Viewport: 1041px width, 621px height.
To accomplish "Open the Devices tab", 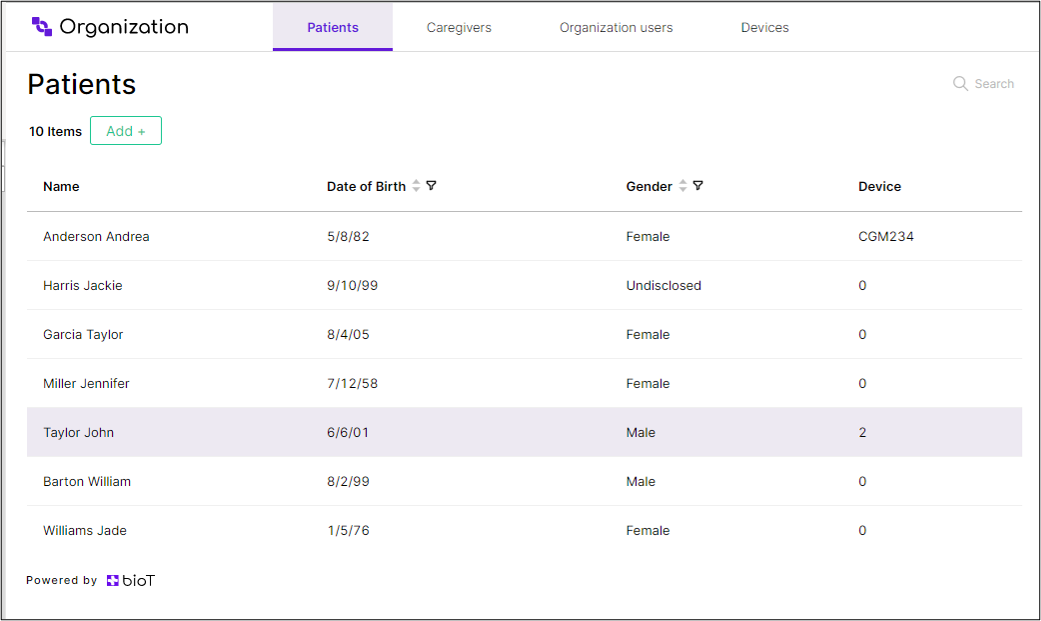I will click(765, 27).
